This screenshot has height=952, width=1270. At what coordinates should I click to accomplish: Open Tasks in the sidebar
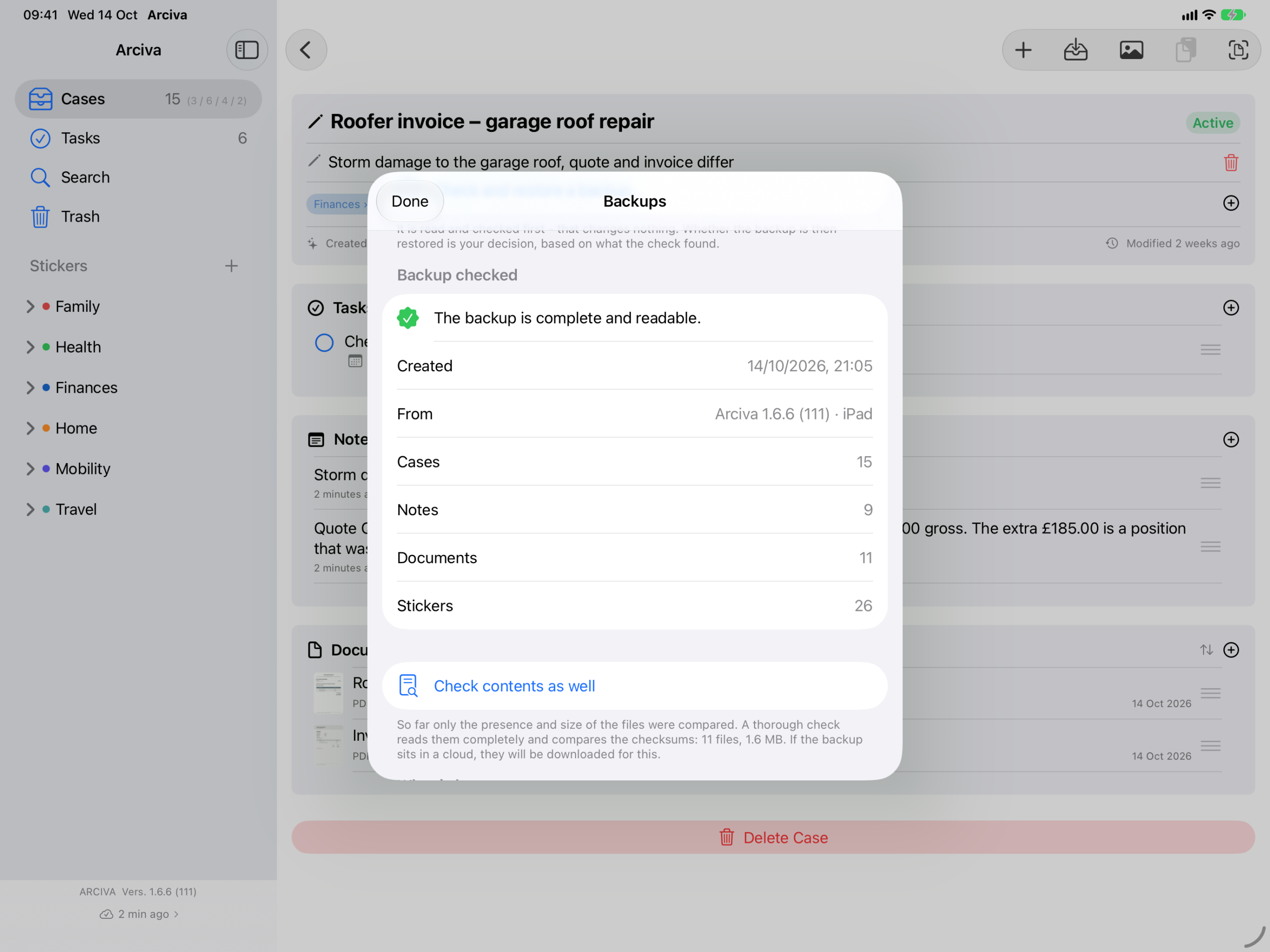[138, 138]
